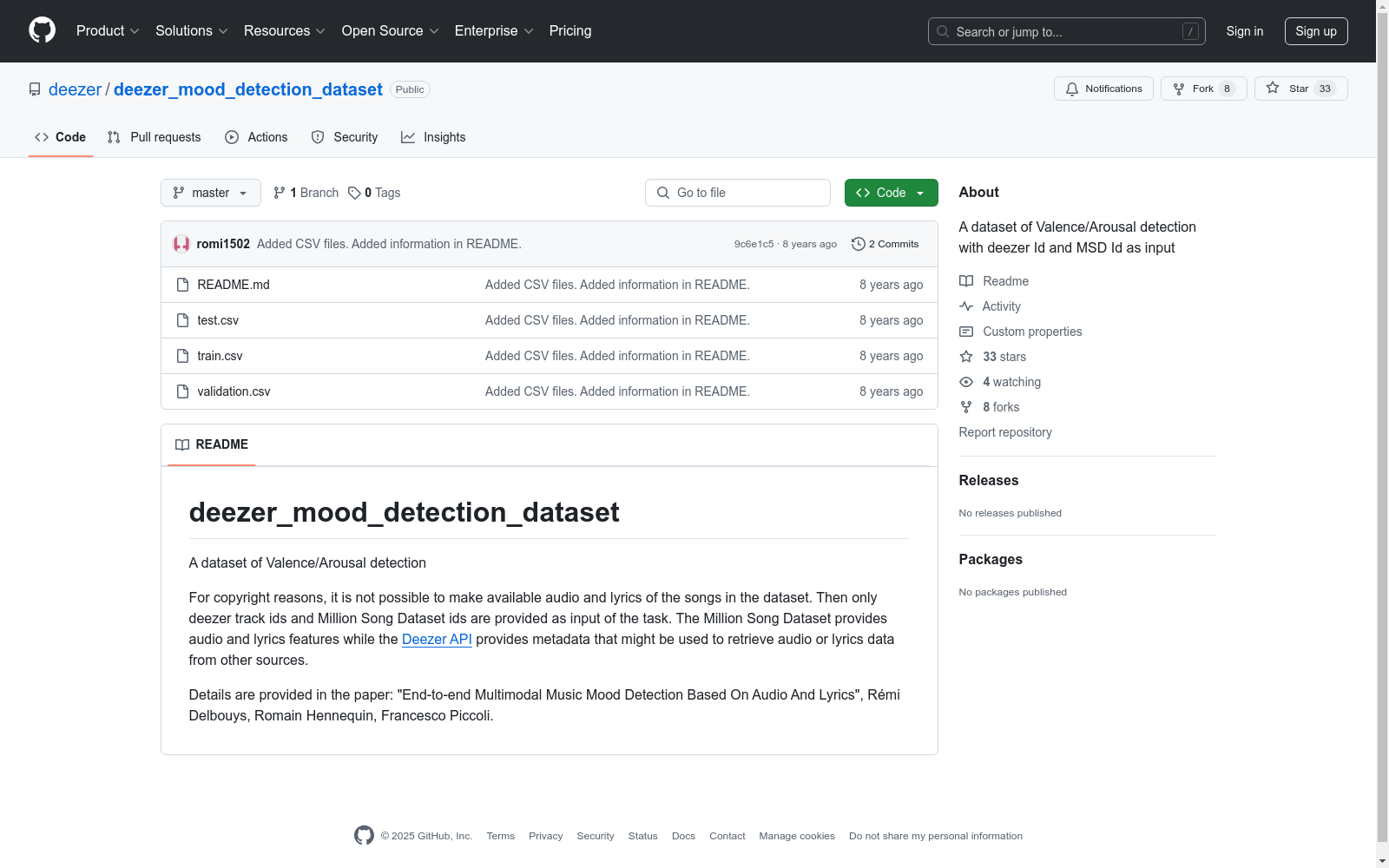1389x868 pixels.
Task: Click the validation.csv file icon
Action: tap(182, 391)
